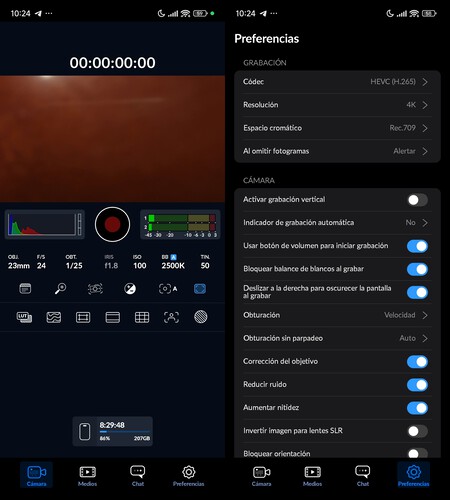This screenshot has width=450, height=500.
Task: Select Cámara tab in left screen
Action: 36,475
